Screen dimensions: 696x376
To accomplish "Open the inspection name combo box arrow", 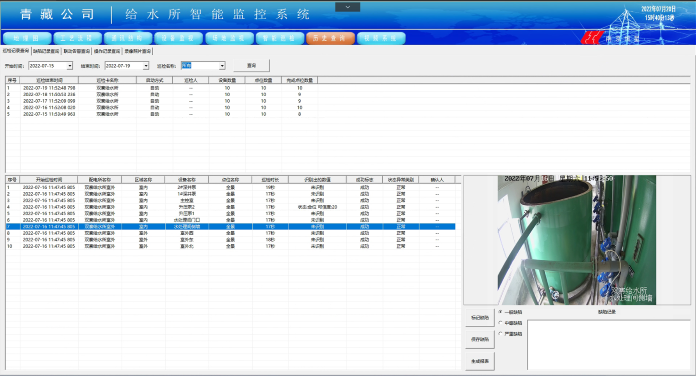I will click(222, 66).
